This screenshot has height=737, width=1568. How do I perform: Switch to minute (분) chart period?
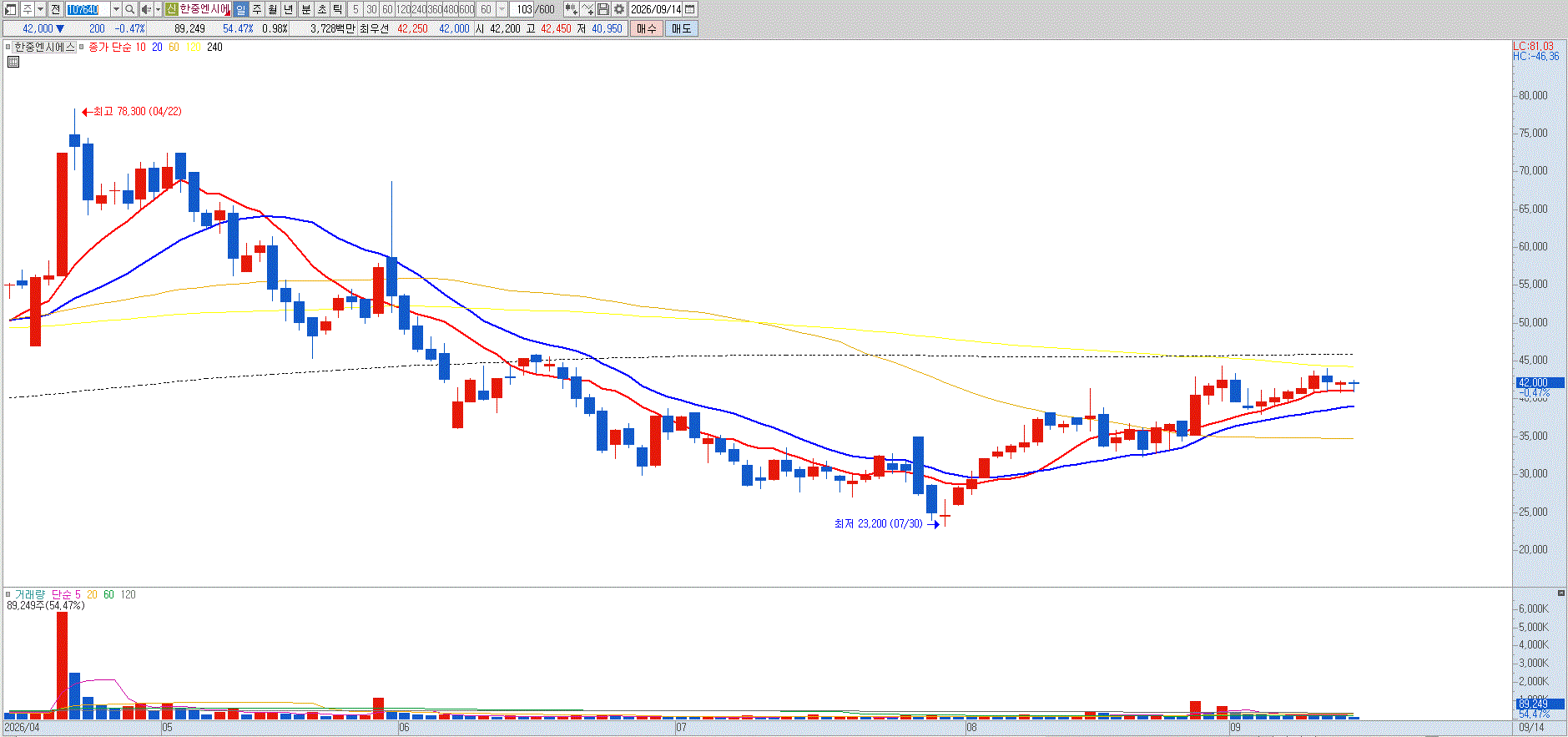click(x=306, y=9)
